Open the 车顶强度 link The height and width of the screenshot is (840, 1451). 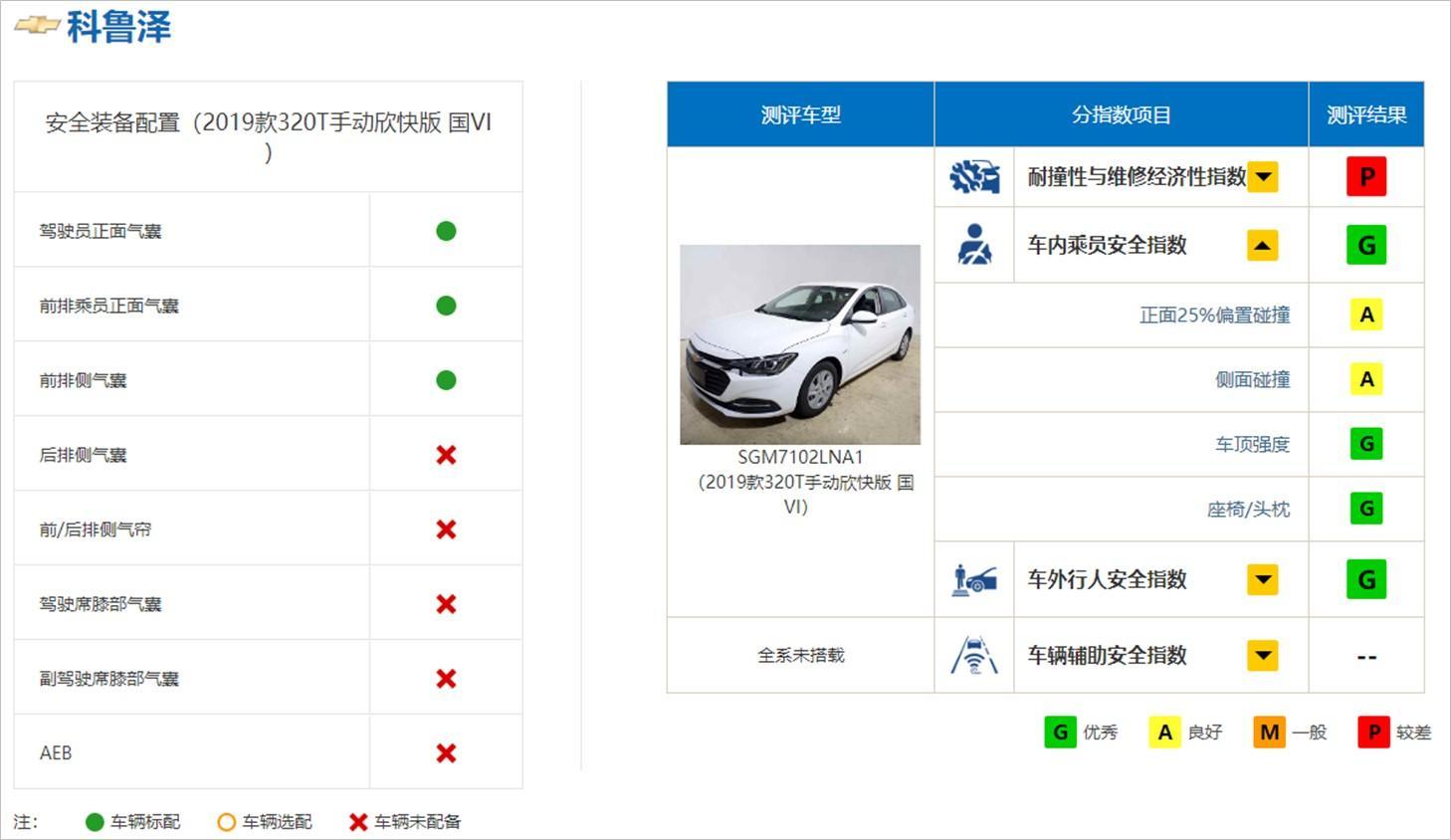(x=1252, y=444)
